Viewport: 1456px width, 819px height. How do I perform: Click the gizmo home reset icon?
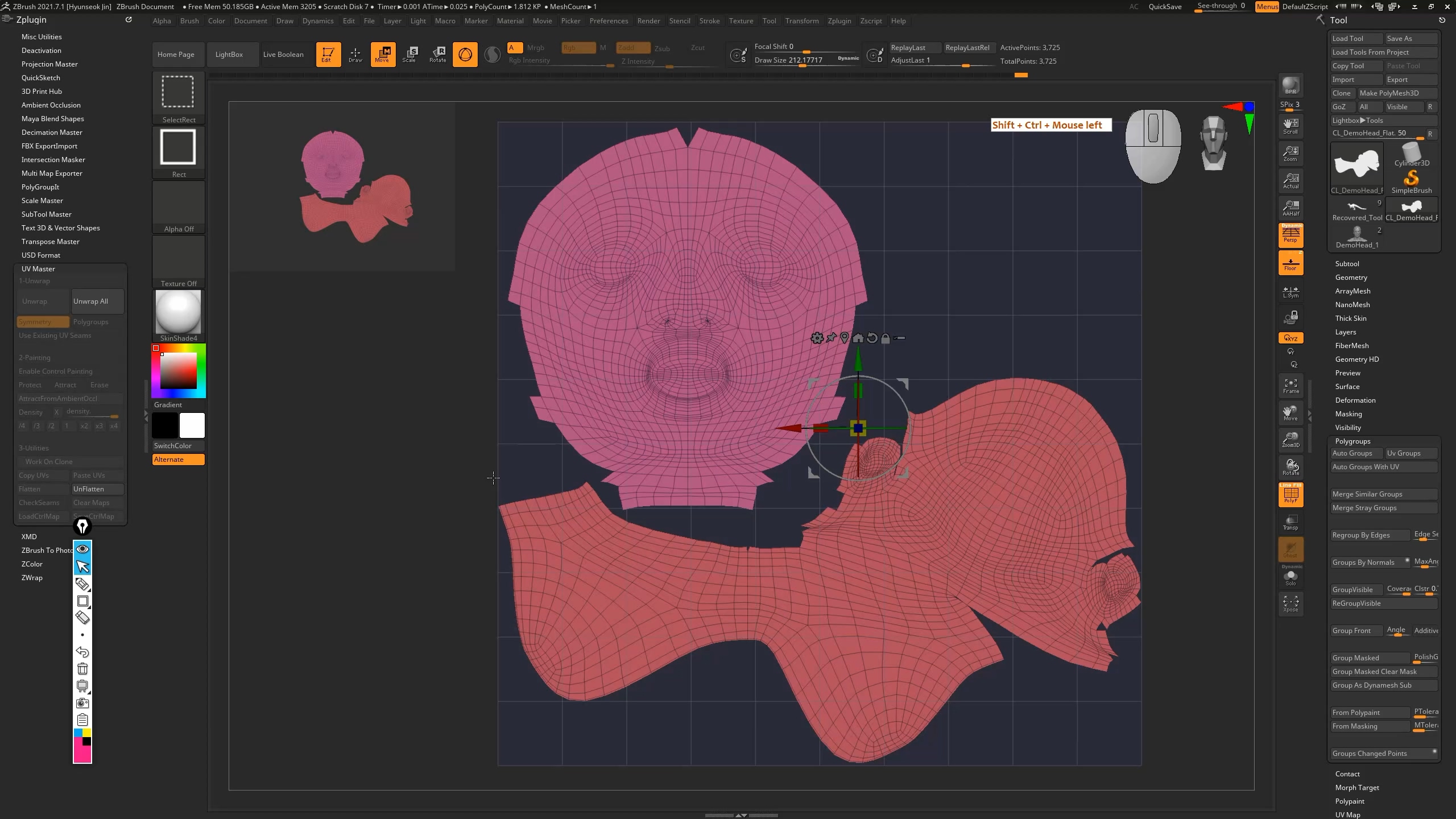click(858, 338)
